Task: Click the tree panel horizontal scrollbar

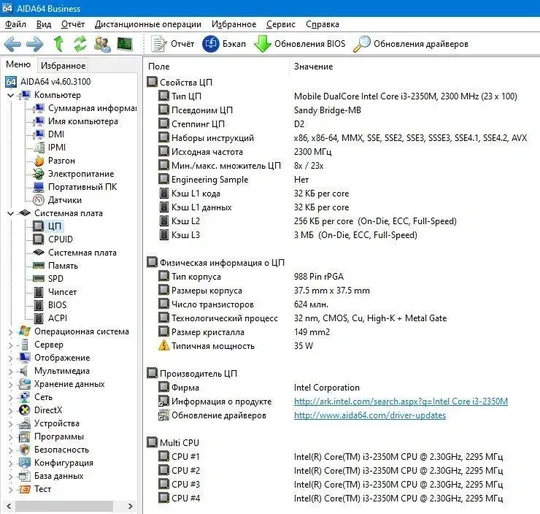Action: tap(64, 506)
